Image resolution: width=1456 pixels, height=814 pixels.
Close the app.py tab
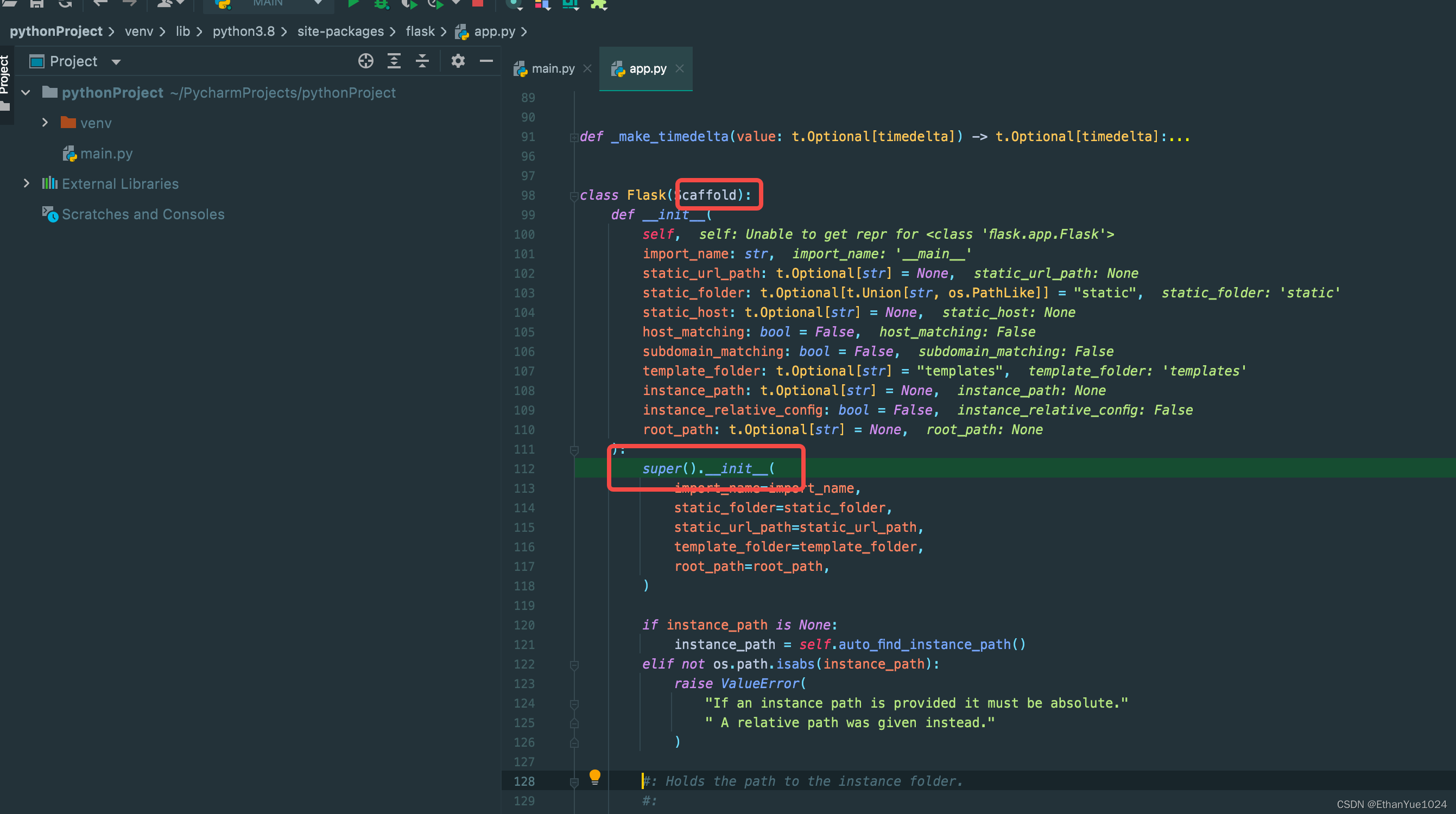679,68
